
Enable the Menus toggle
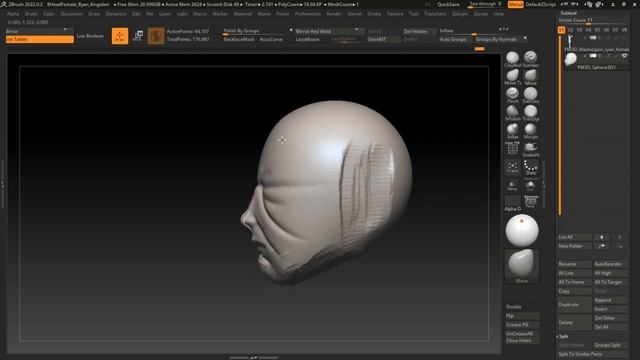click(516, 4)
